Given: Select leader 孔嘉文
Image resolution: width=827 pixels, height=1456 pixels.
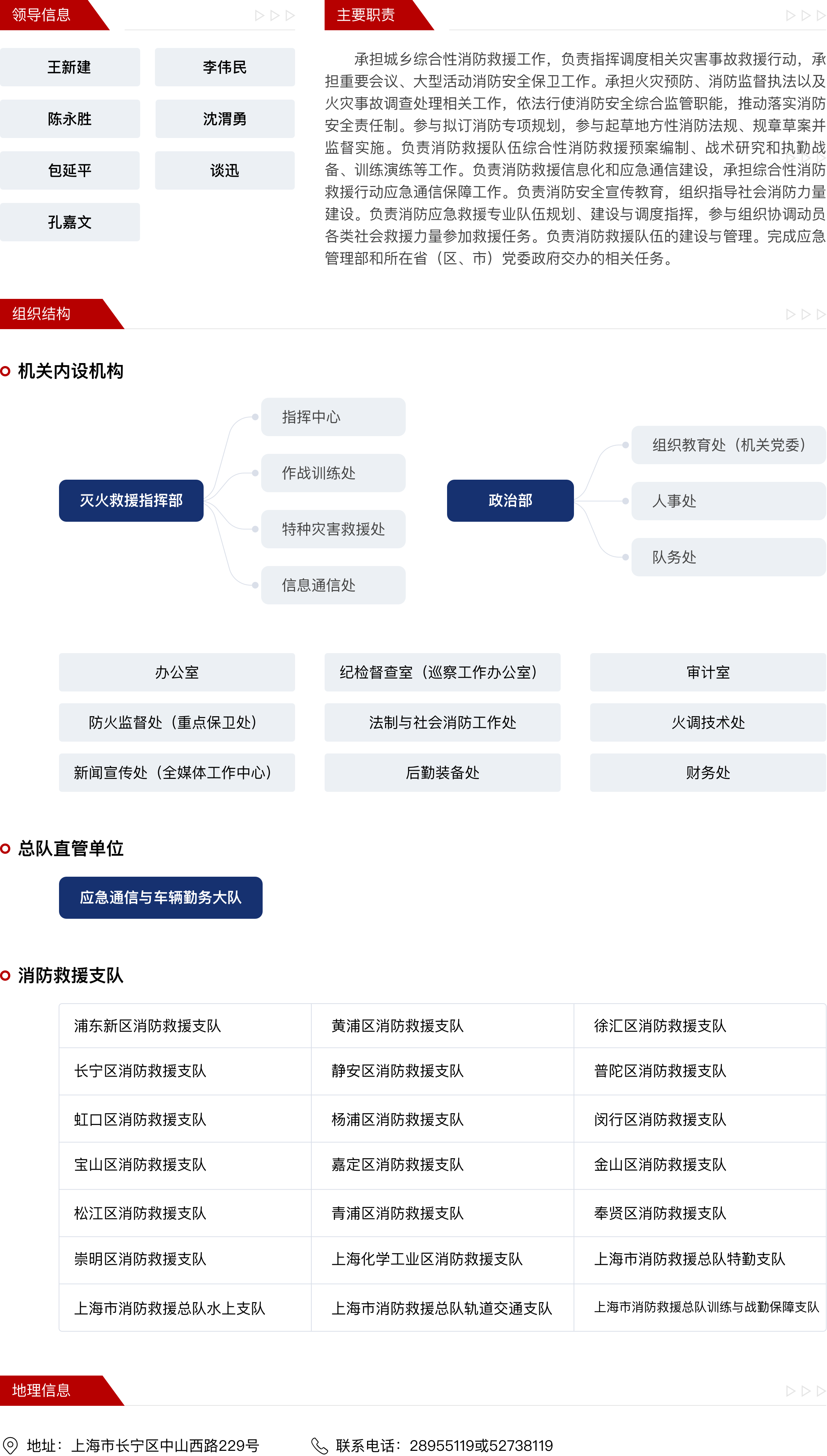Looking at the screenshot, I should pos(70,222).
